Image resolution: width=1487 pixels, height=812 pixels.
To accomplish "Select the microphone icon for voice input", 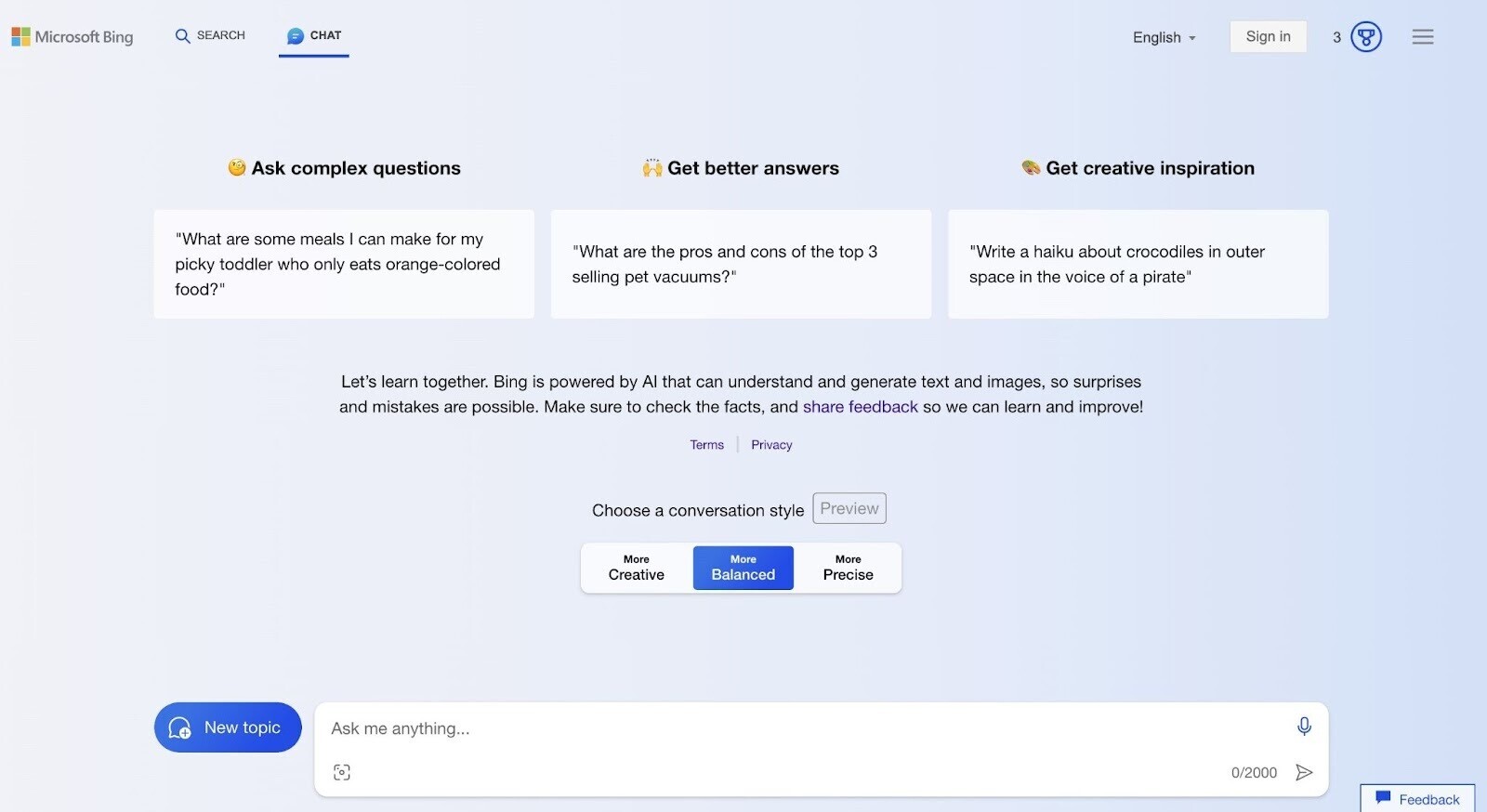I will (1304, 727).
